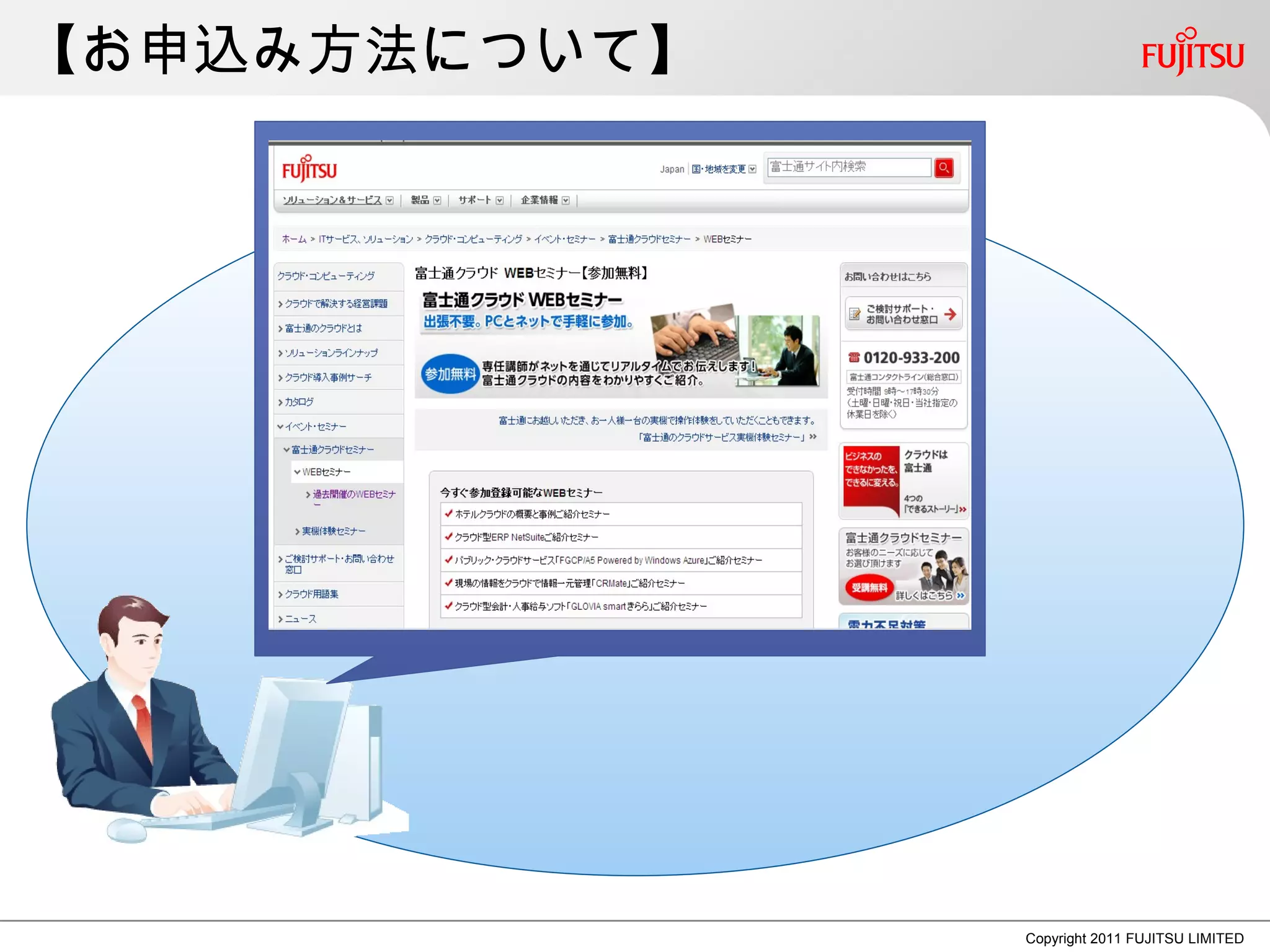Expand the dropdown arrow next to サポート
1270x952 pixels.
click(500, 200)
